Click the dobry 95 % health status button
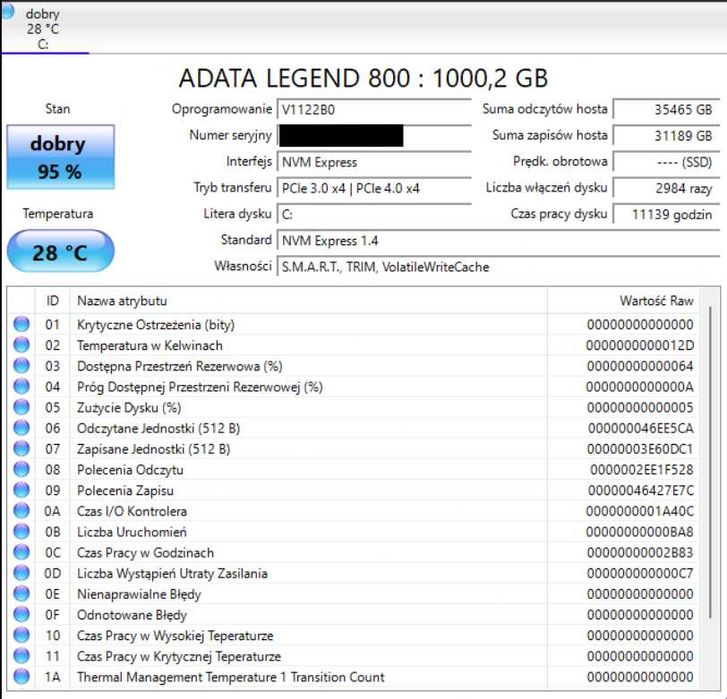The width and height of the screenshot is (727, 699). pyautogui.click(x=60, y=157)
